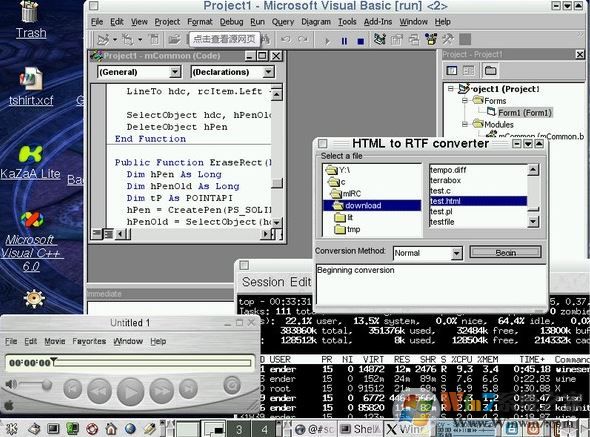Open the Movie menu in the Untitled 1 player
This screenshot has height=437, width=590.
pos(55,341)
